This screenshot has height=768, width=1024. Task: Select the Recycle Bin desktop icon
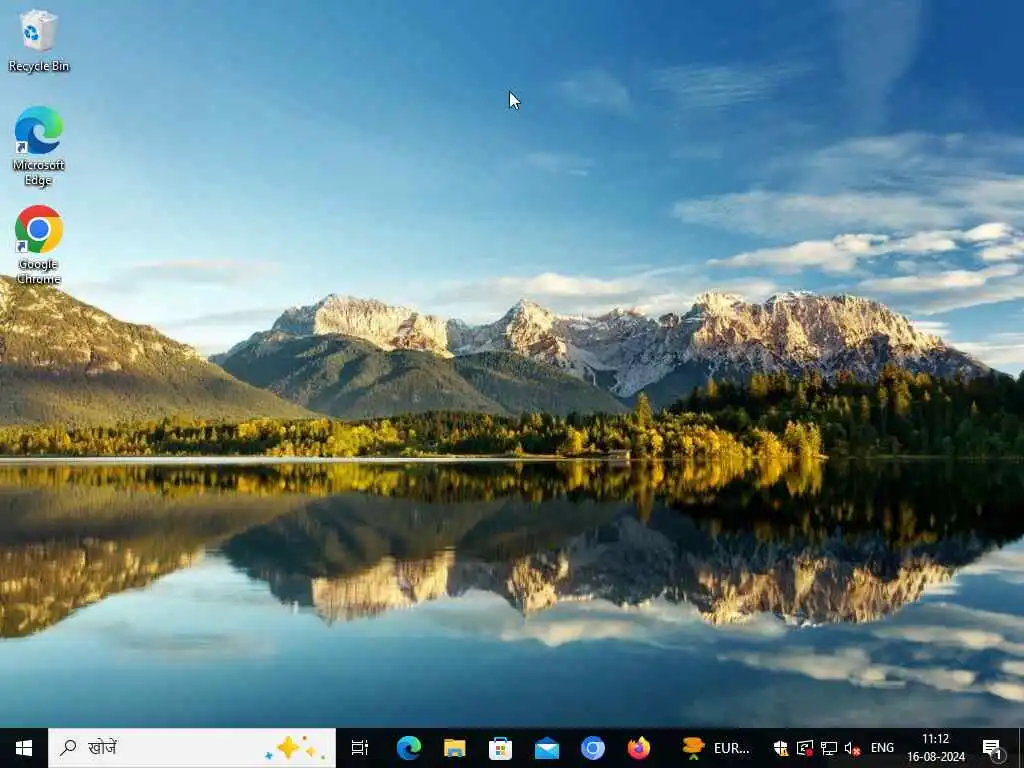[x=39, y=40]
